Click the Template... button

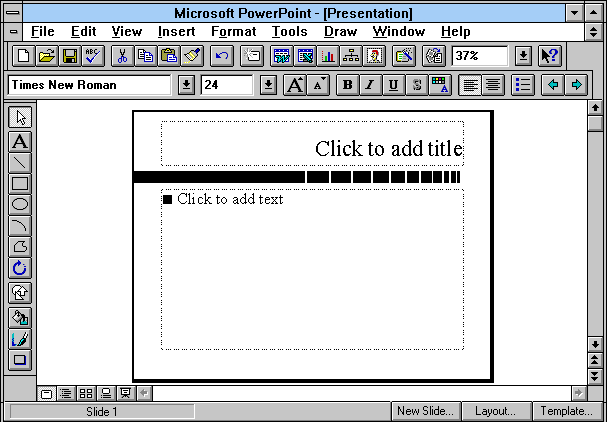pos(568,411)
